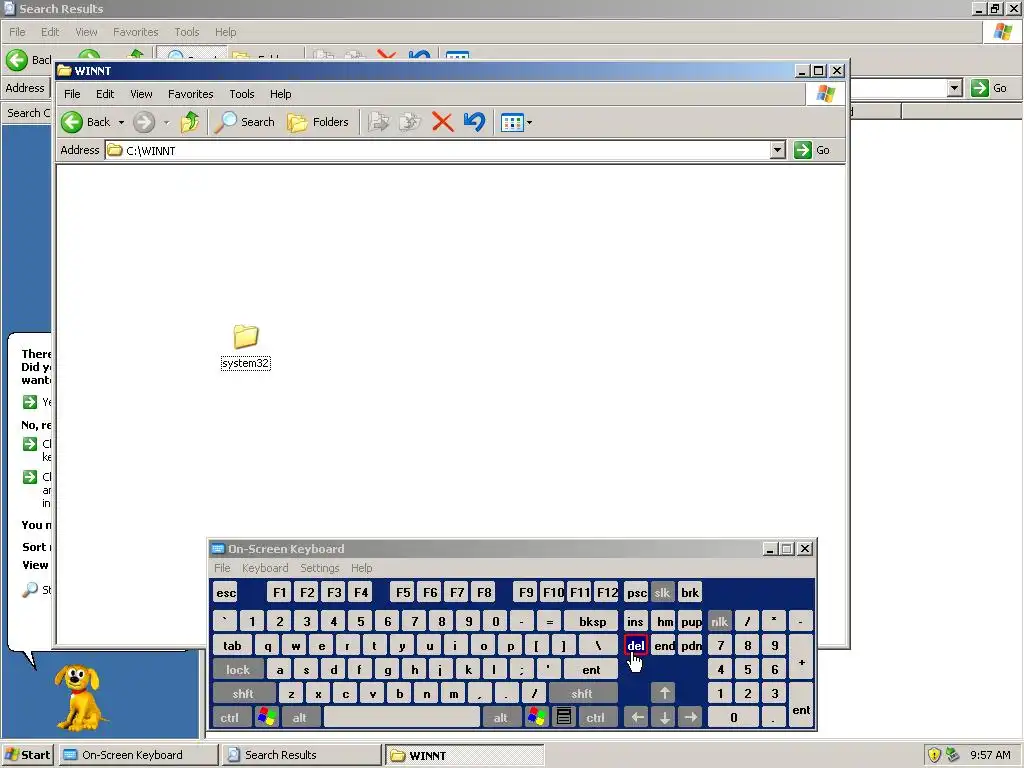Click the bksp key on On-Screen Keyboard

592,621
